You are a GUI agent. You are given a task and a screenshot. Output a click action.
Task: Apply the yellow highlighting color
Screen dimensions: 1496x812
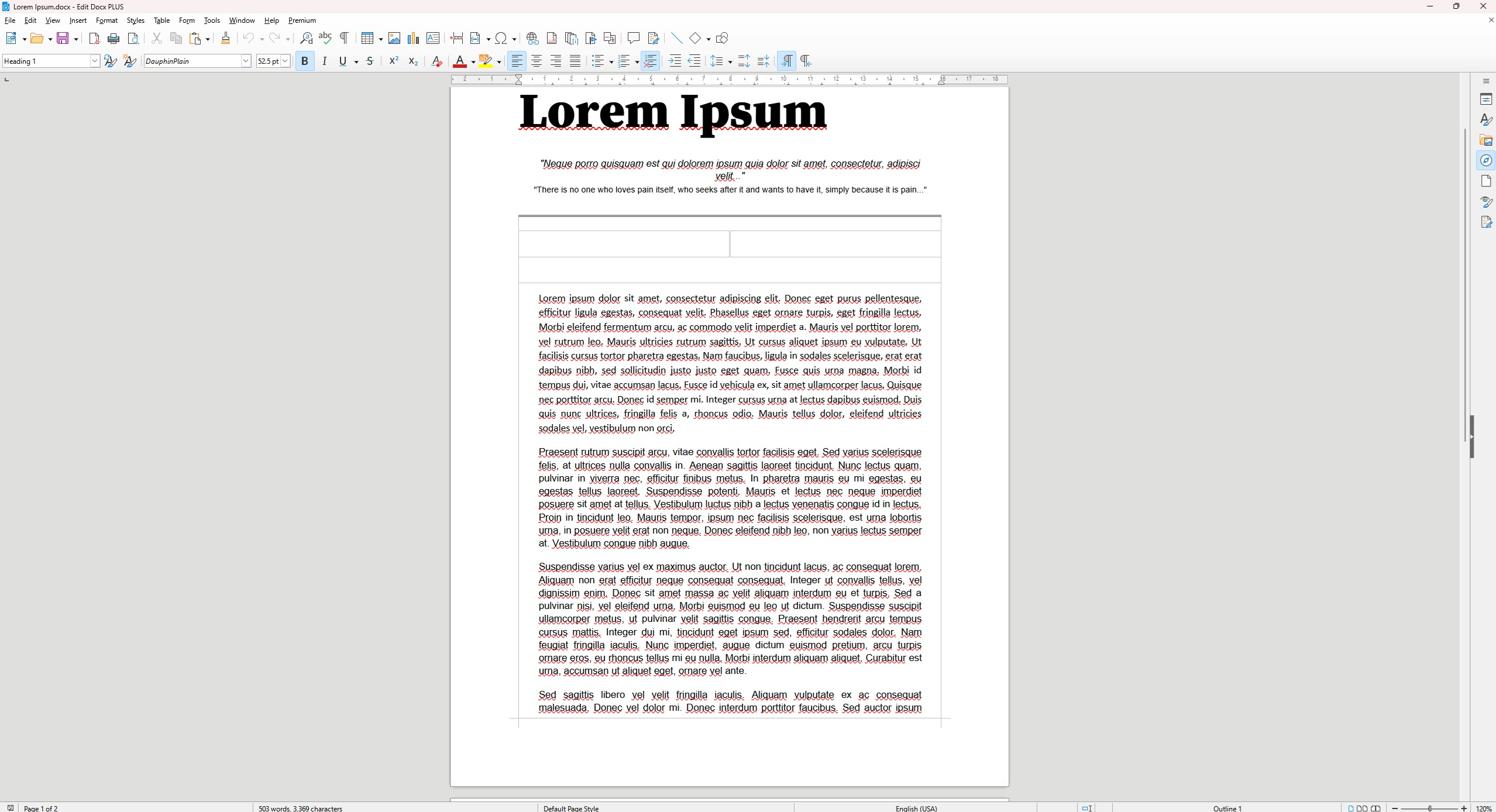point(485,61)
